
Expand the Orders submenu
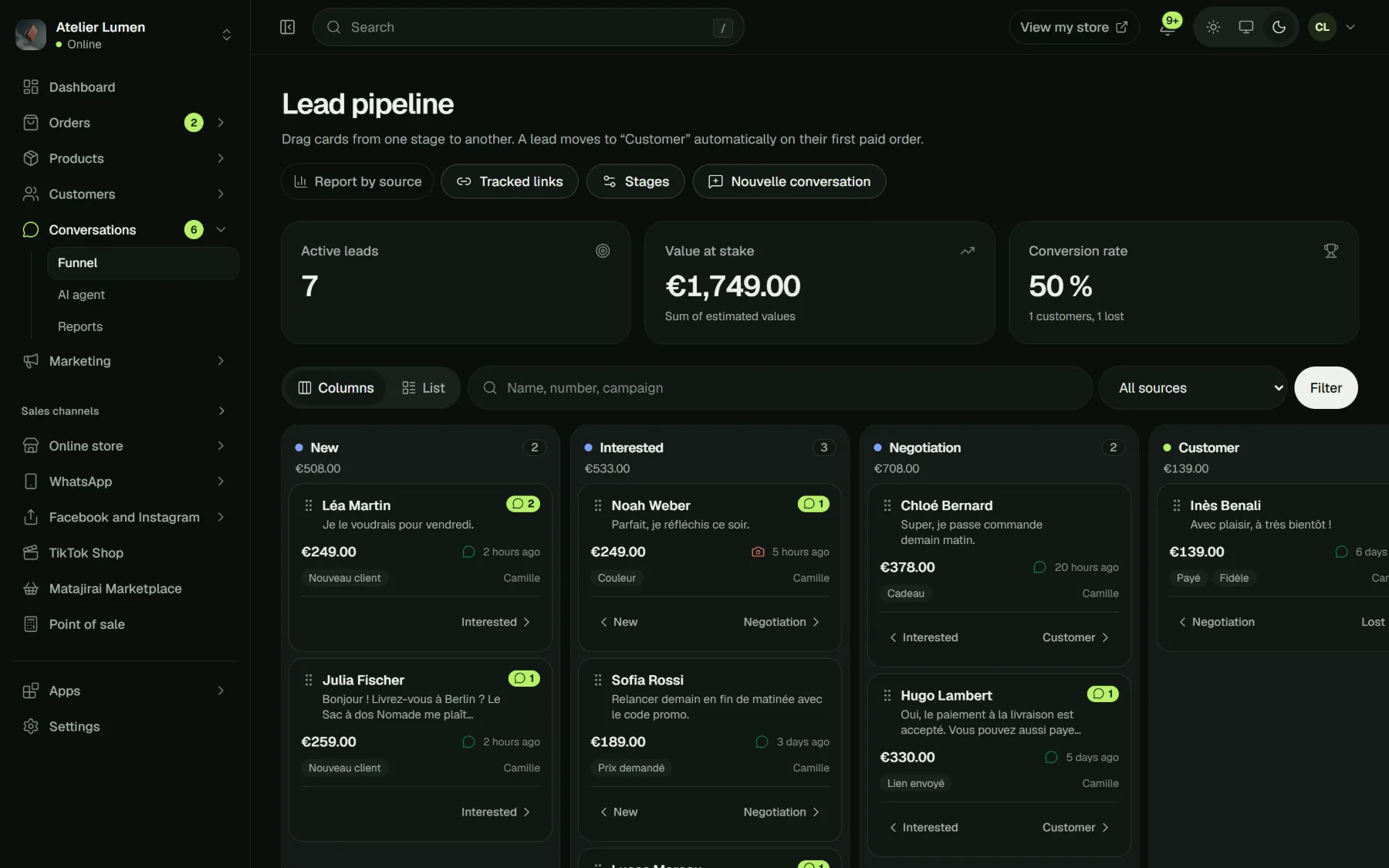tap(221, 123)
